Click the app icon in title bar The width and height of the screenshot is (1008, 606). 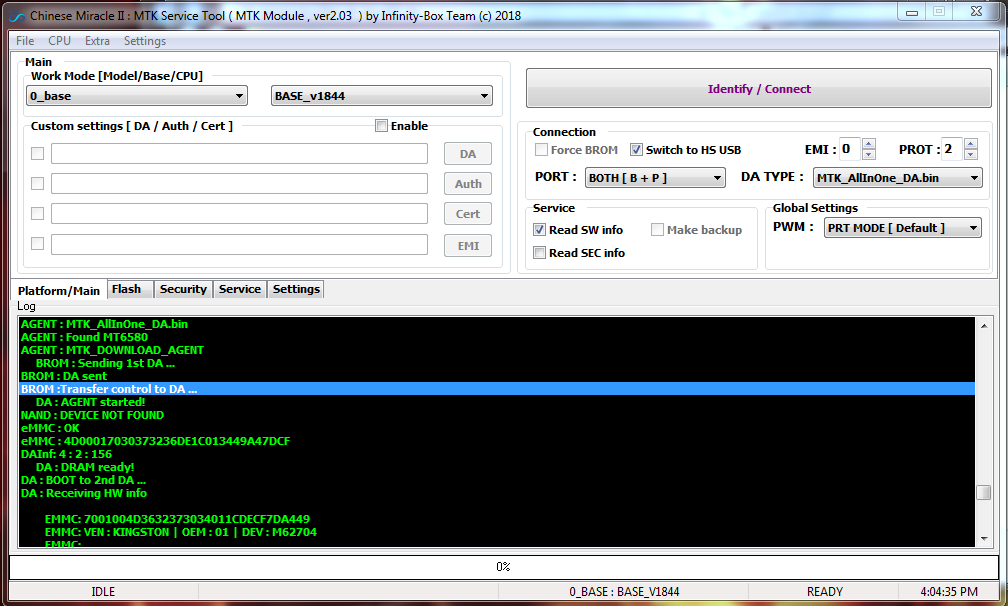tap(17, 16)
